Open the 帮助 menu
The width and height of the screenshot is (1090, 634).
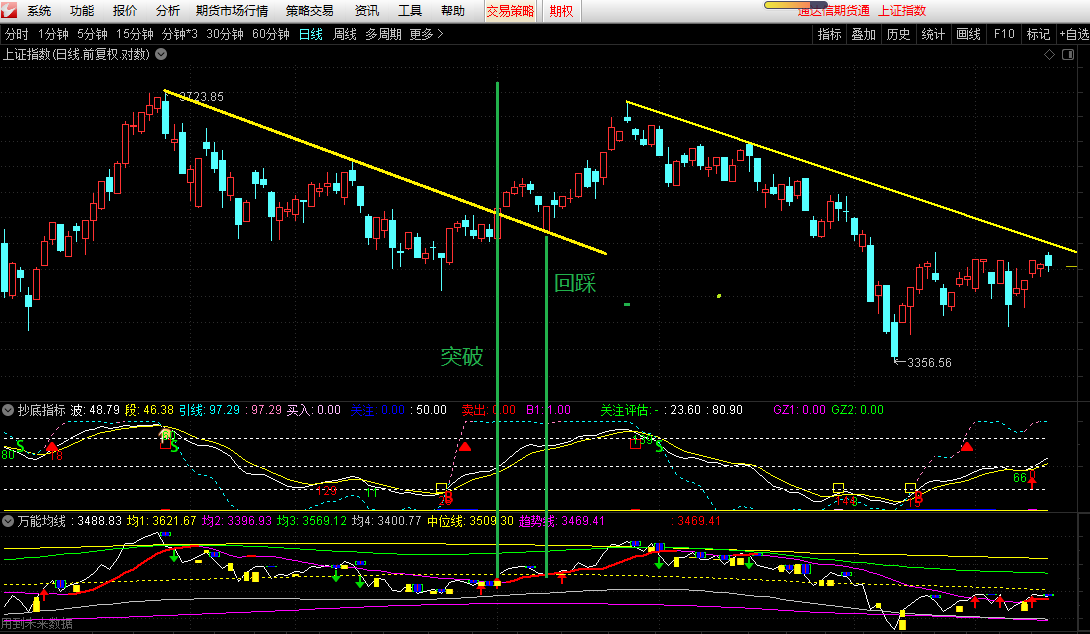tap(453, 11)
